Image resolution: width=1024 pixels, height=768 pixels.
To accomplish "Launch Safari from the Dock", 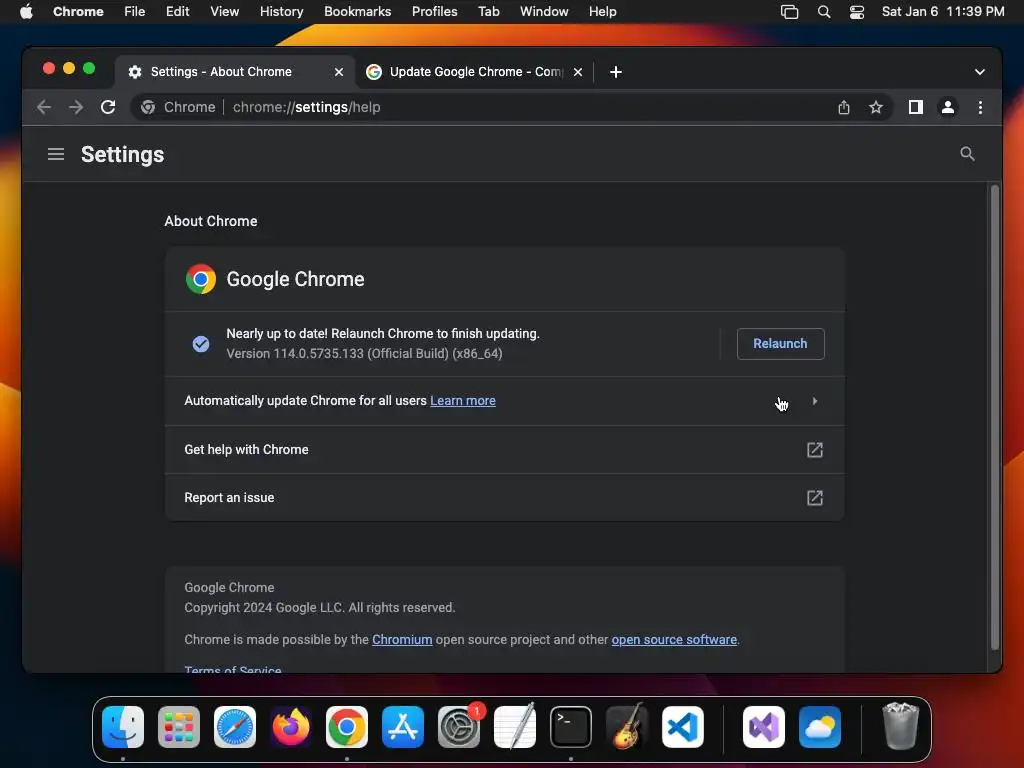I will pyautogui.click(x=235, y=727).
